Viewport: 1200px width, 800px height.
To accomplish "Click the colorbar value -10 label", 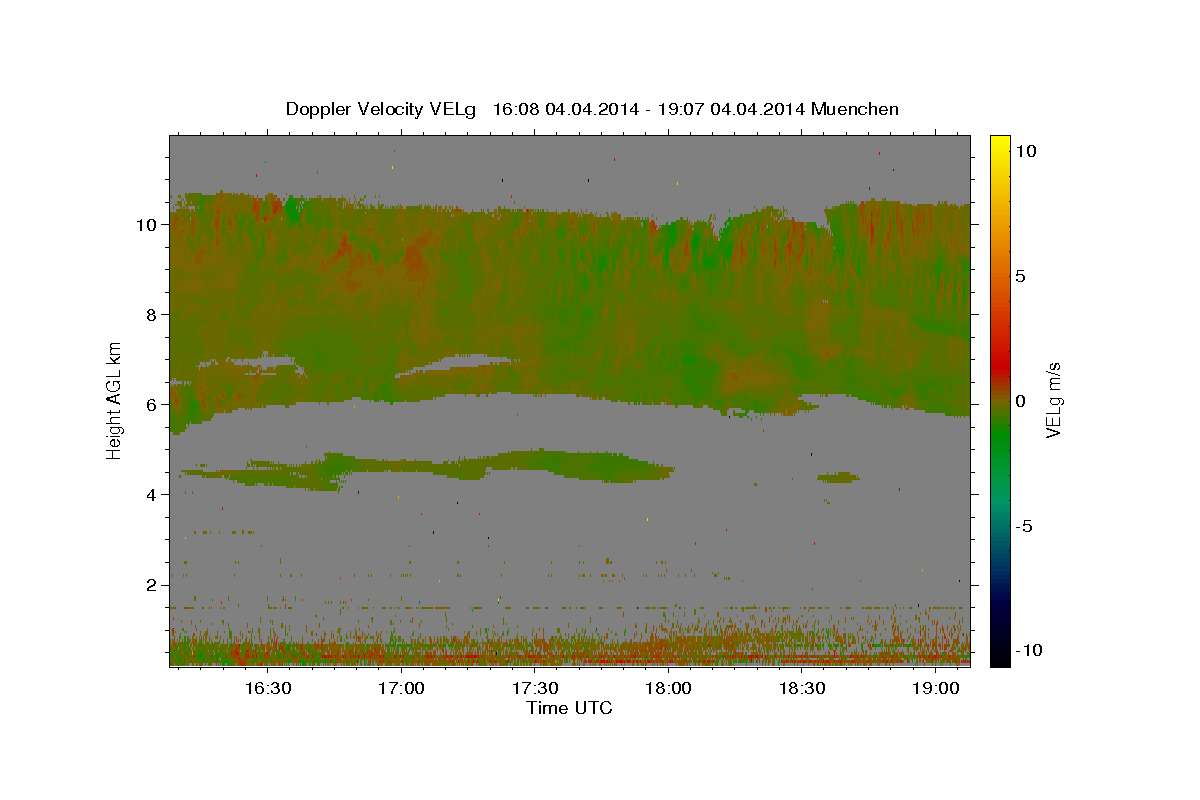I will coord(1029,650).
